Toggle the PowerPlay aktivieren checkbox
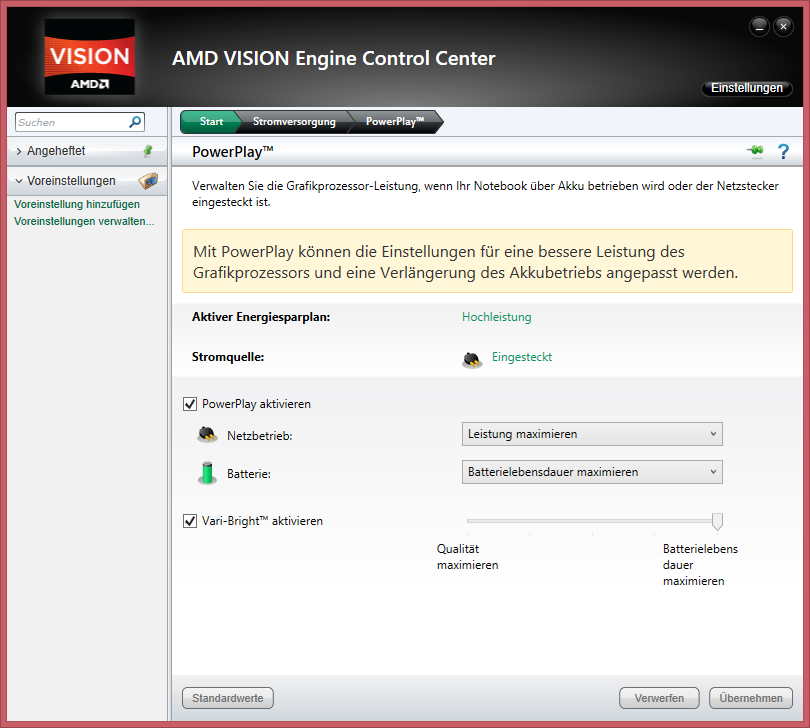The image size is (810, 728). point(190,404)
